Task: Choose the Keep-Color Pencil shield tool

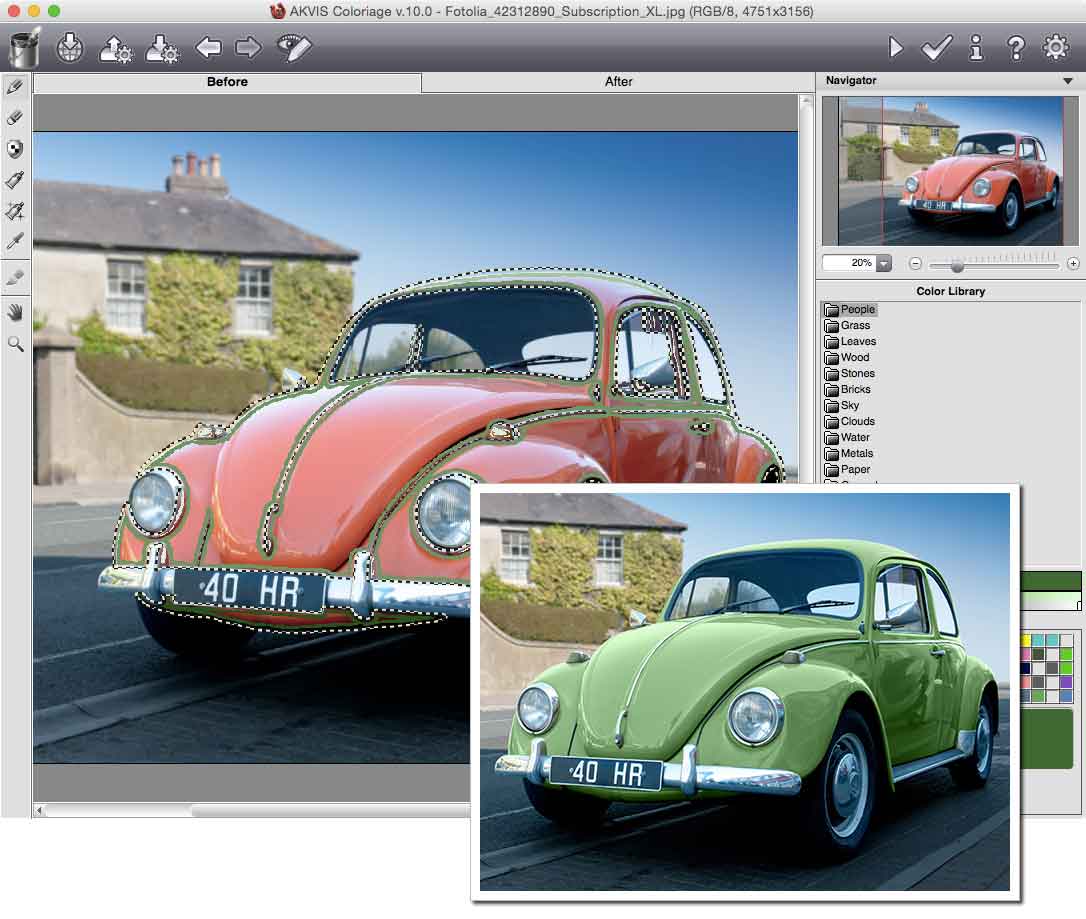Action: [15, 149]
